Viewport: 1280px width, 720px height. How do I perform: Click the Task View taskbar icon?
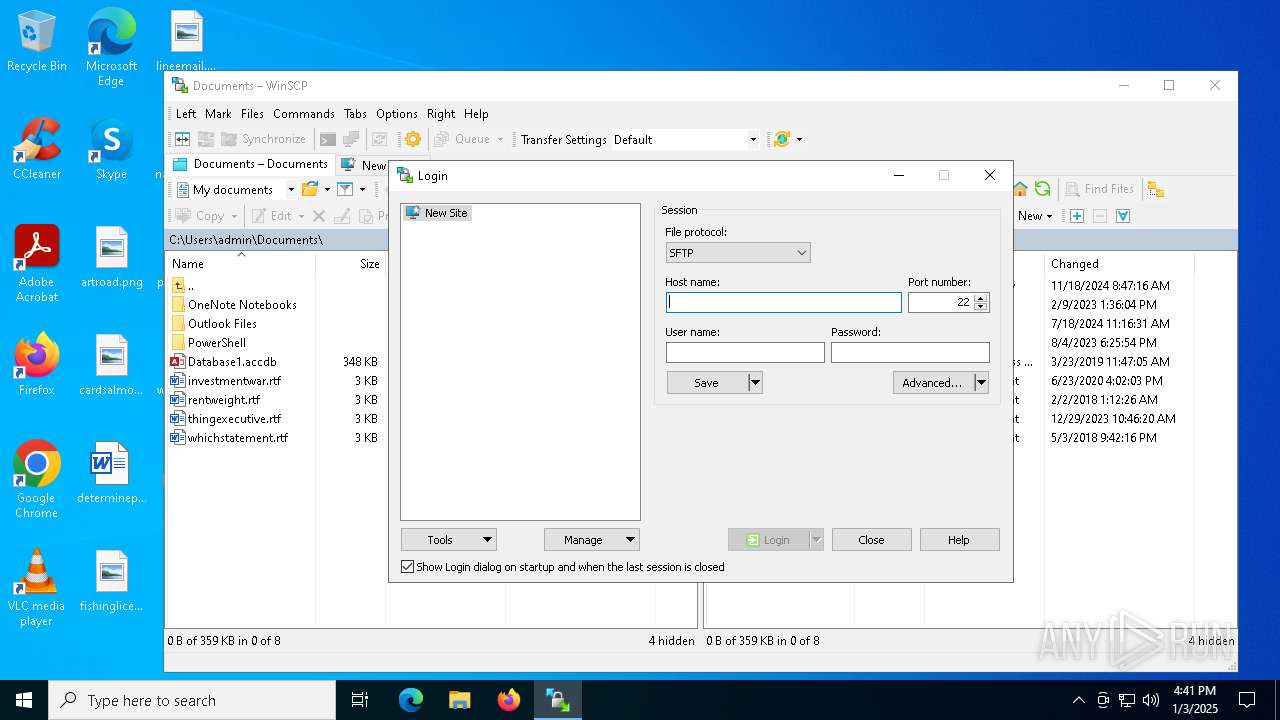[x=360, y=700]
